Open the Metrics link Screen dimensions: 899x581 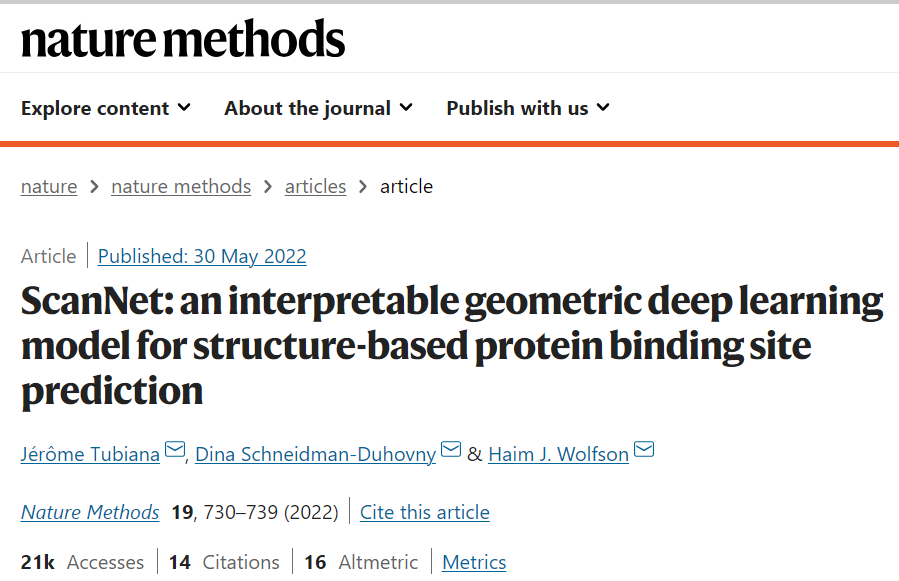(x=474, y=562)
